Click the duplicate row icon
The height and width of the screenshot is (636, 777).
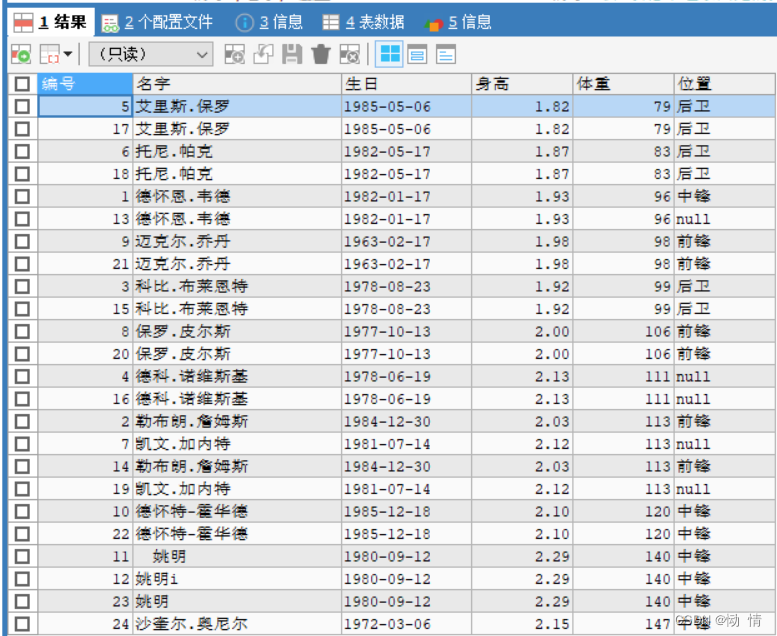(263, 54)
